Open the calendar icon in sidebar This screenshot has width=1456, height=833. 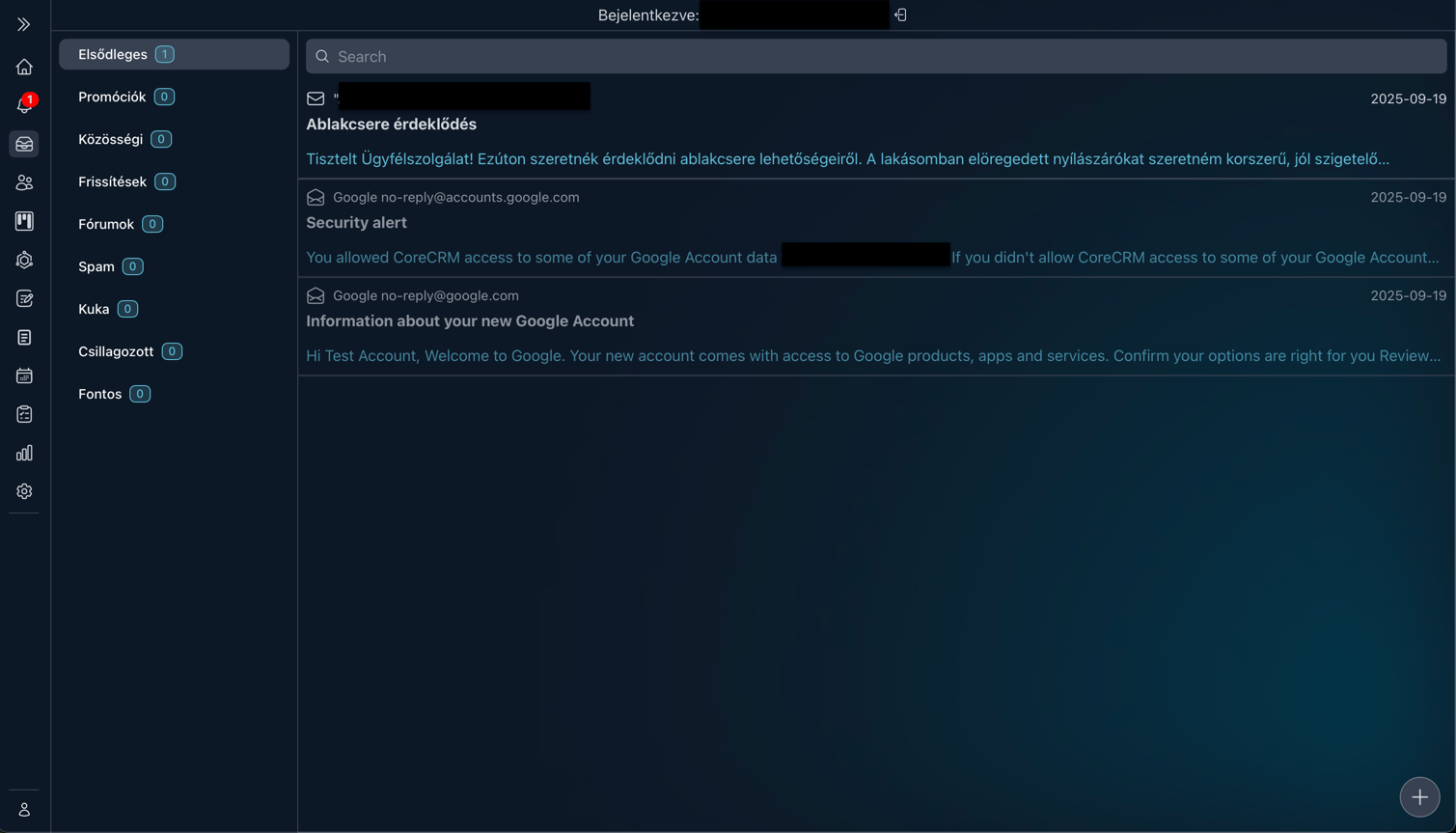(24, 375)
